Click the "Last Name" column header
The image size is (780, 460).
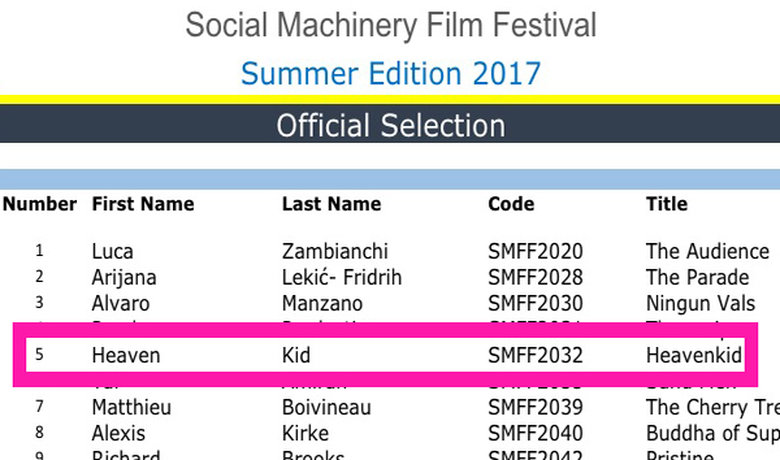331,204
